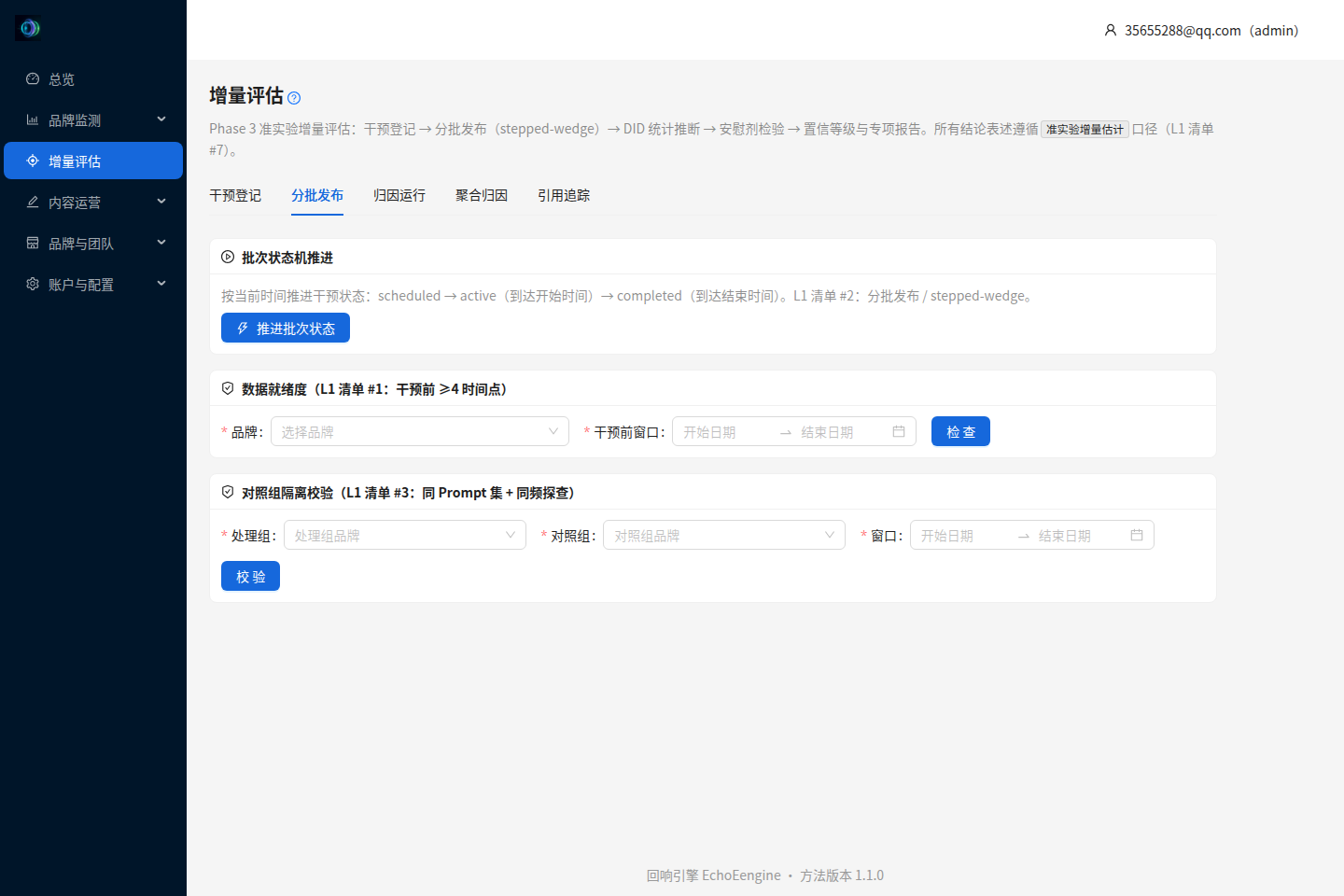1344x896 pixels.
Task: Click the 推进批次状态 button
Action: pyautogui.click(x=286, y=328)
